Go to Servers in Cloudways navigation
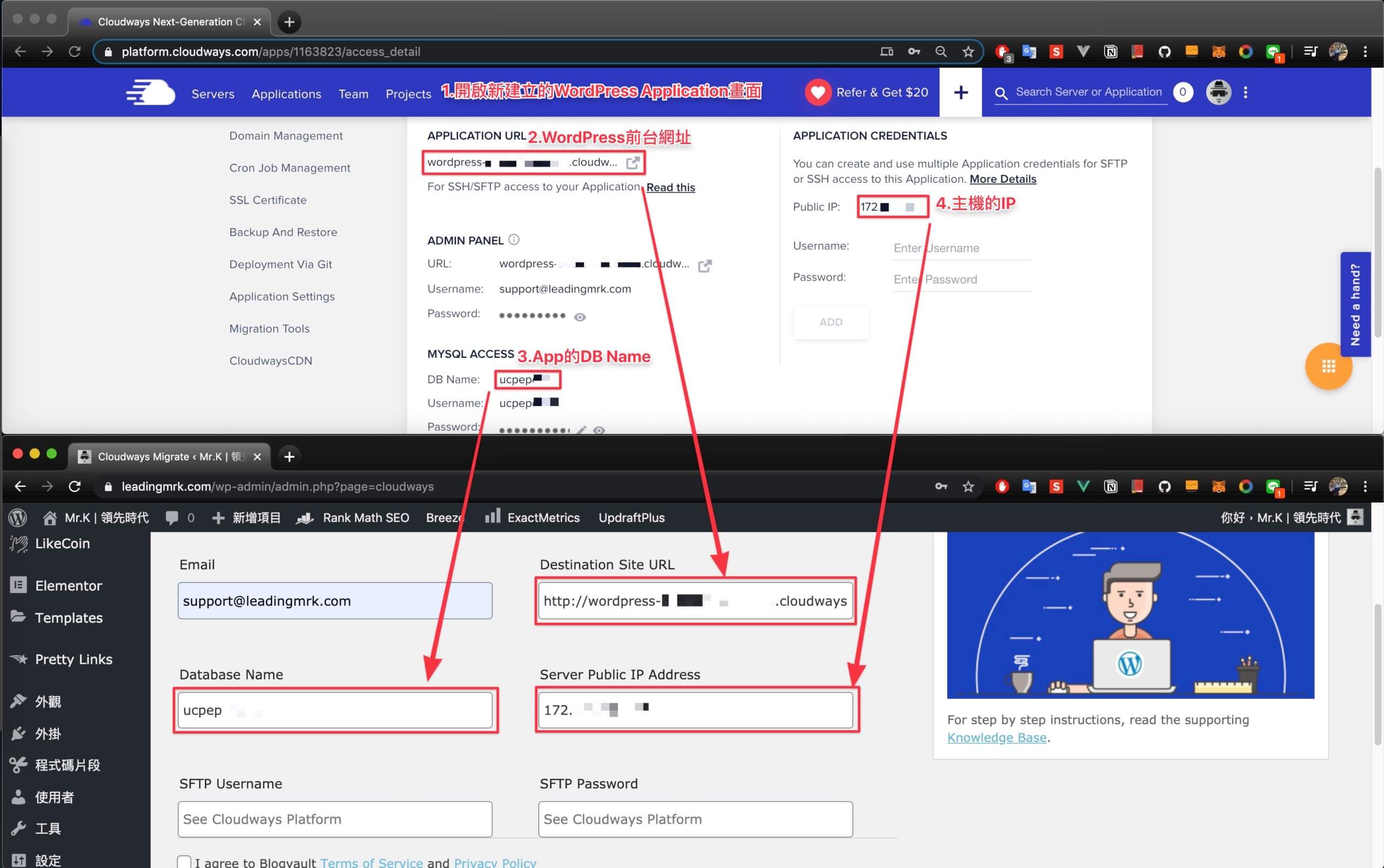Image resolution: width=1384 pixels, height=868 pixels. click(x=213, y=94)
